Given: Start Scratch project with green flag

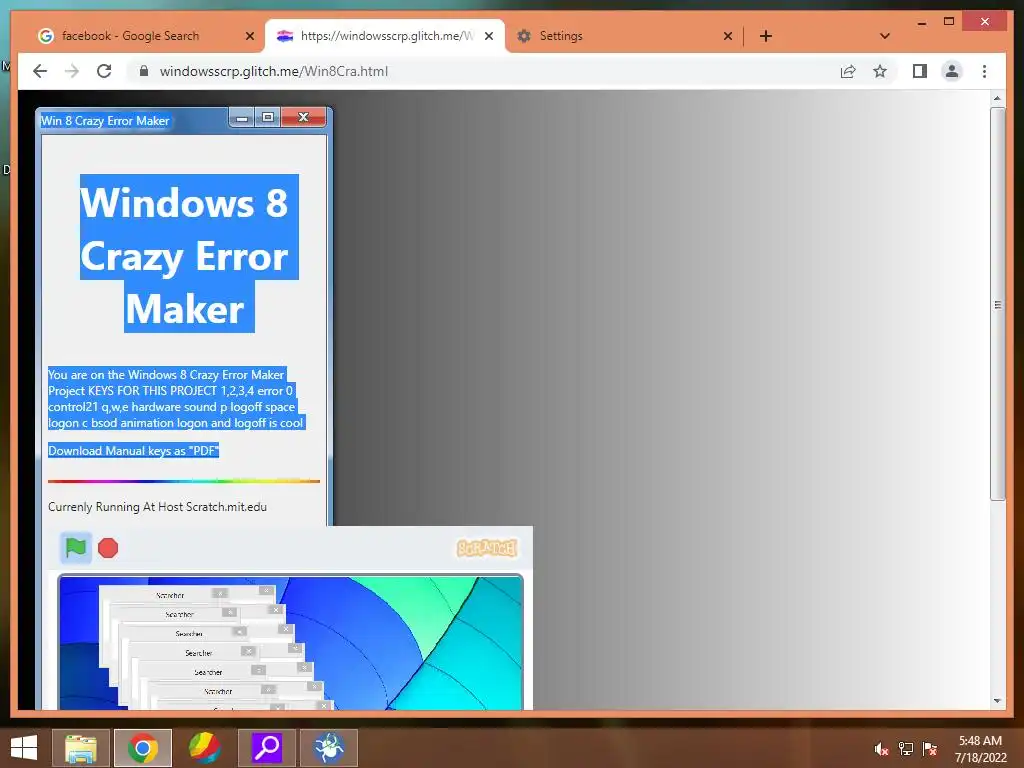Looking at the screenshot, I should click(76, 547).
